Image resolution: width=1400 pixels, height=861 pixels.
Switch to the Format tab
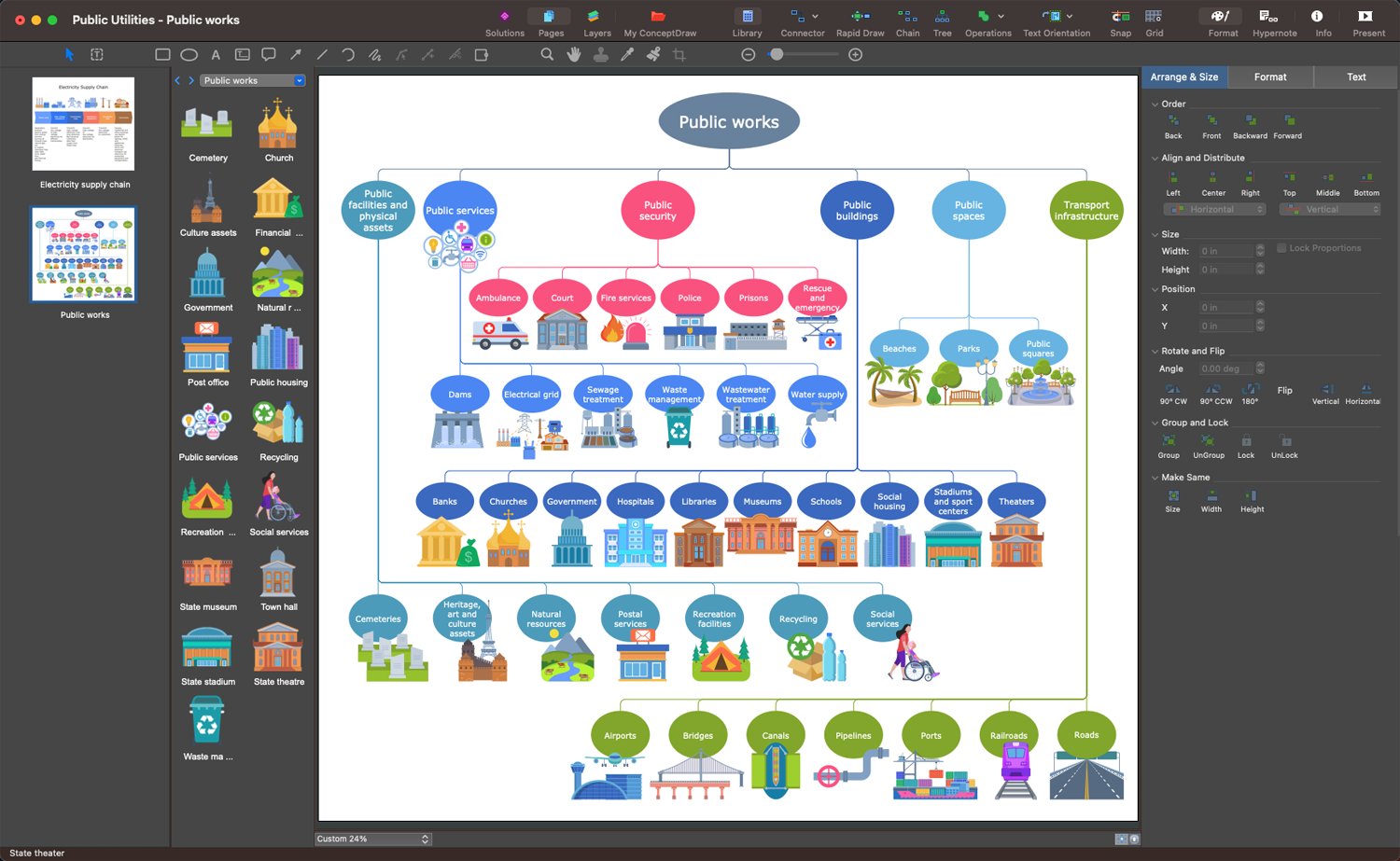(x=1269, y=77)
